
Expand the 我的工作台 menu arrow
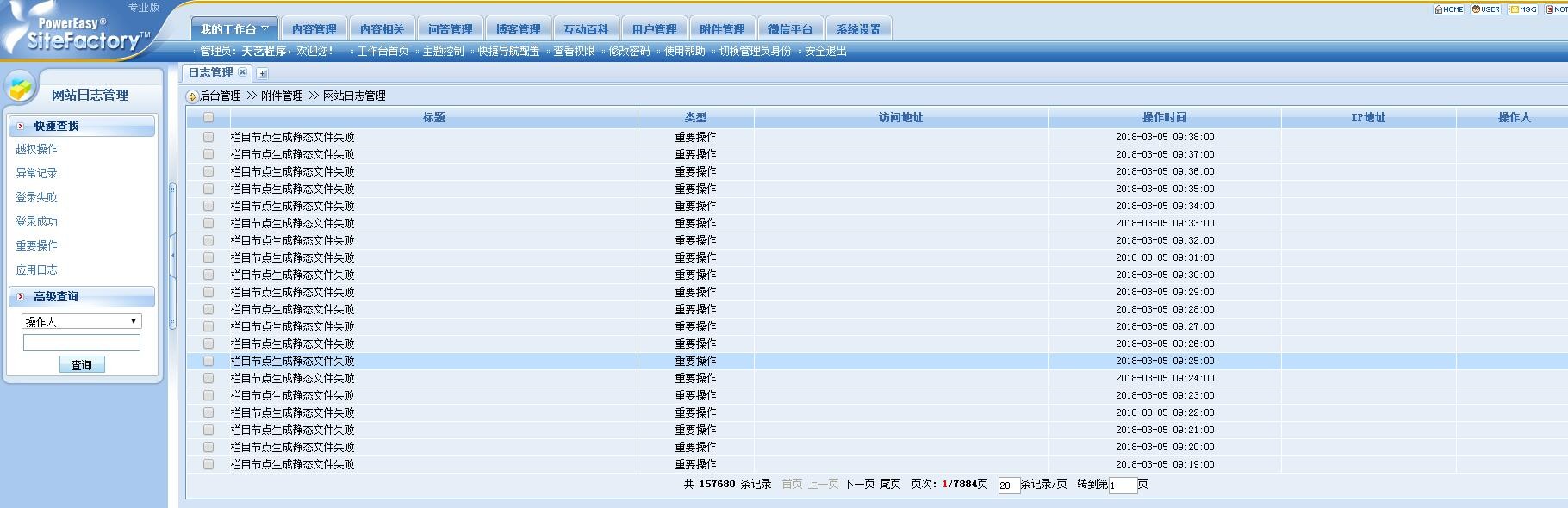pos(265,28)
